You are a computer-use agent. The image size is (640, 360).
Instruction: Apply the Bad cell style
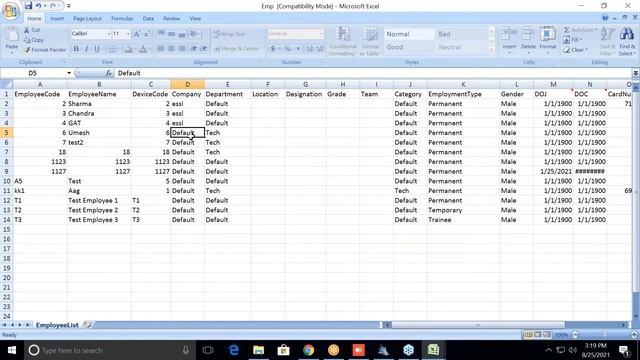coord(461,34)
